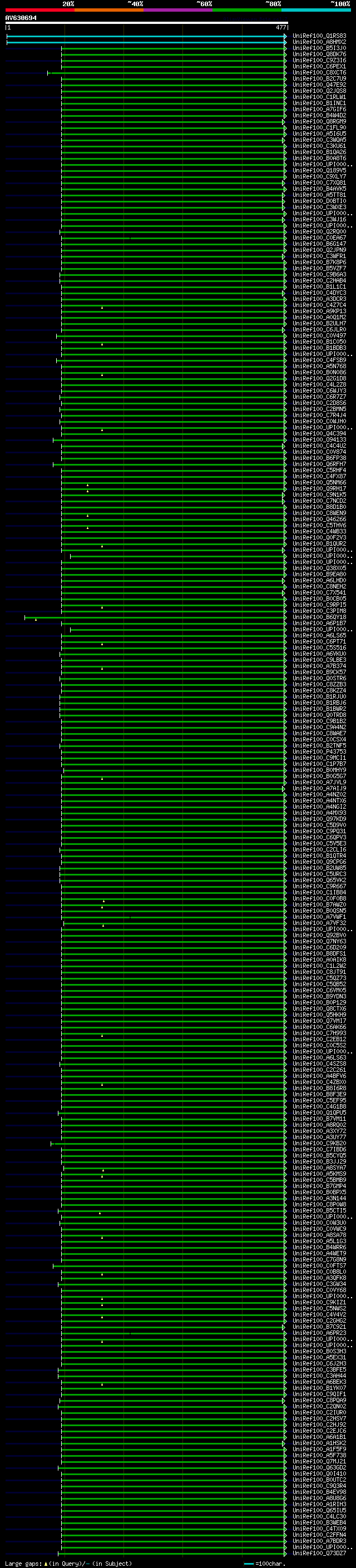Select label UniRef100_B0A8T6
356x1568 pixels.
pos(319,159)
